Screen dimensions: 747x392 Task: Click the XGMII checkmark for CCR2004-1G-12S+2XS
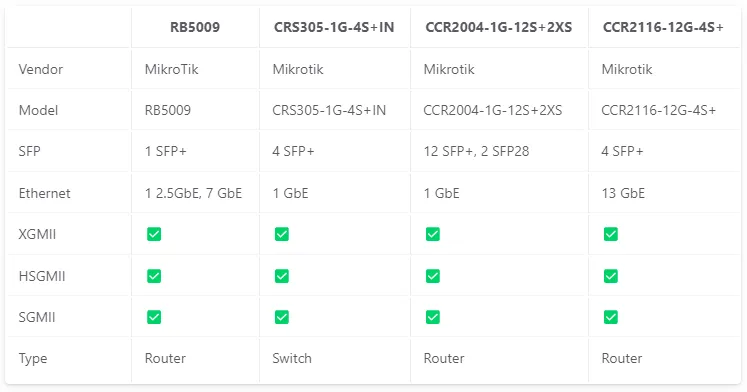click(x=433, y=234)
